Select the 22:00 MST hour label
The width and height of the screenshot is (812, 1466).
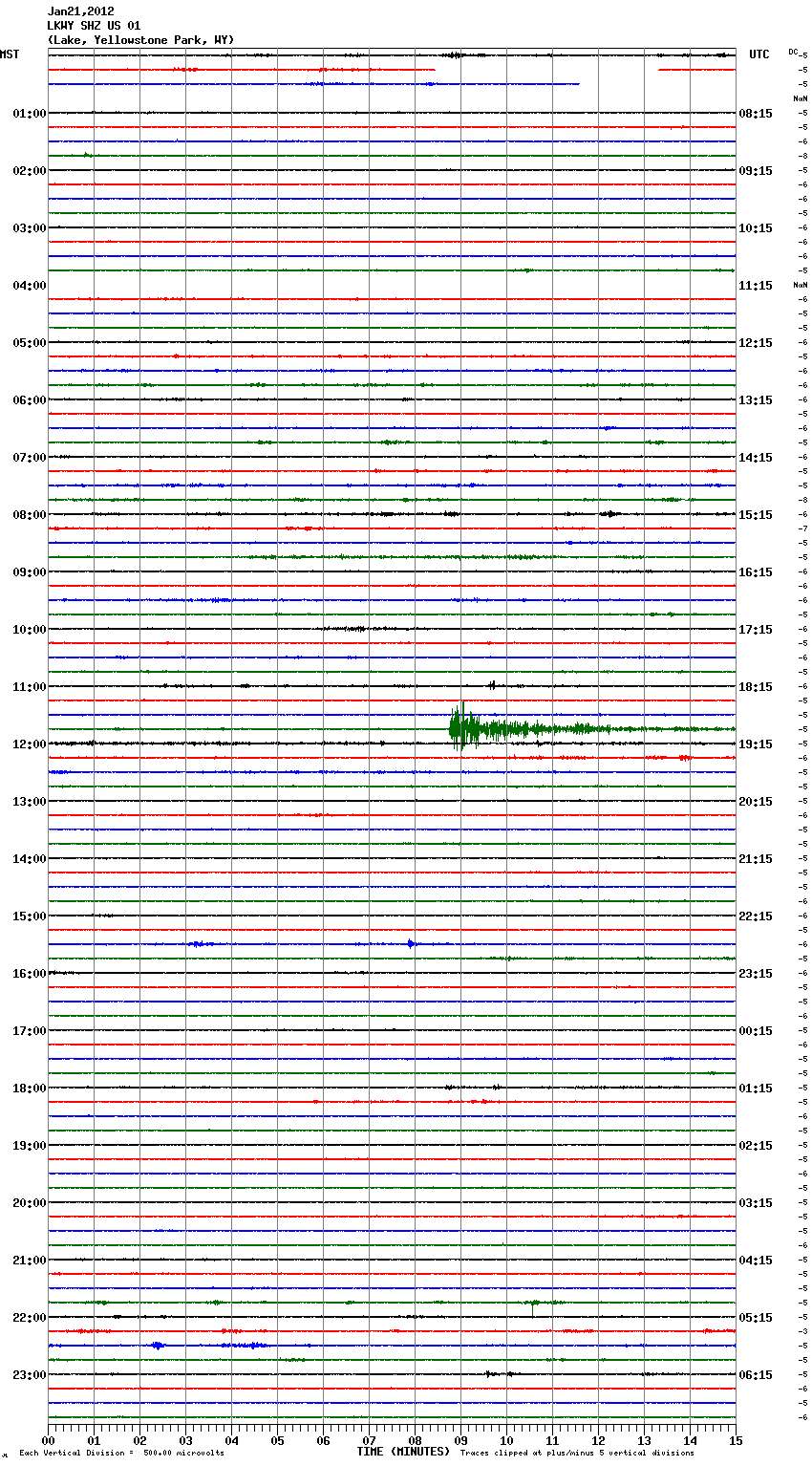[x=29, y=1318]
